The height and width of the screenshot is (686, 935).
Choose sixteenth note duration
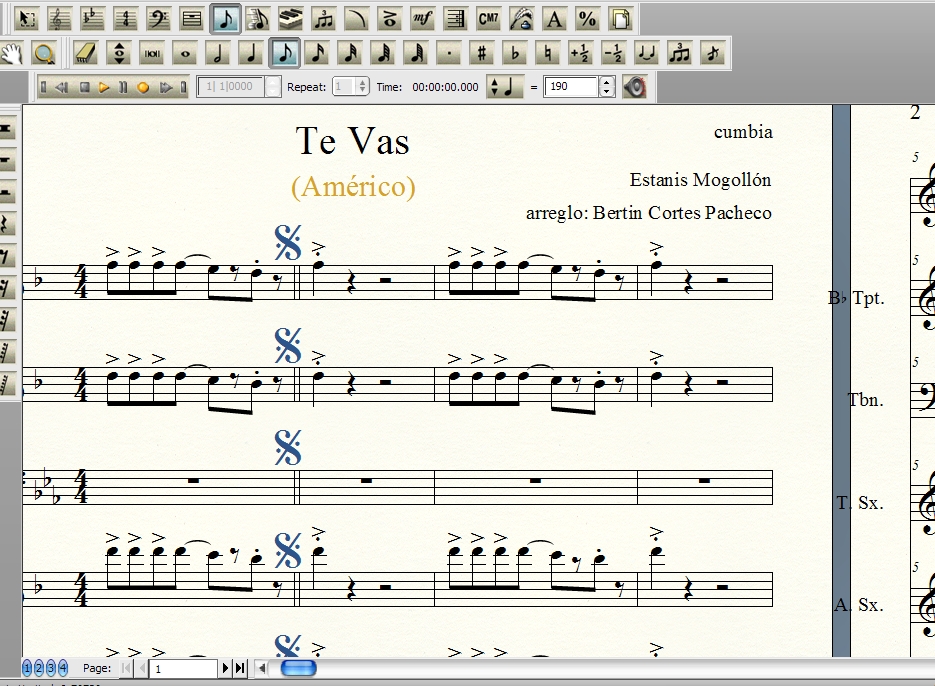(x=317, y=54)
